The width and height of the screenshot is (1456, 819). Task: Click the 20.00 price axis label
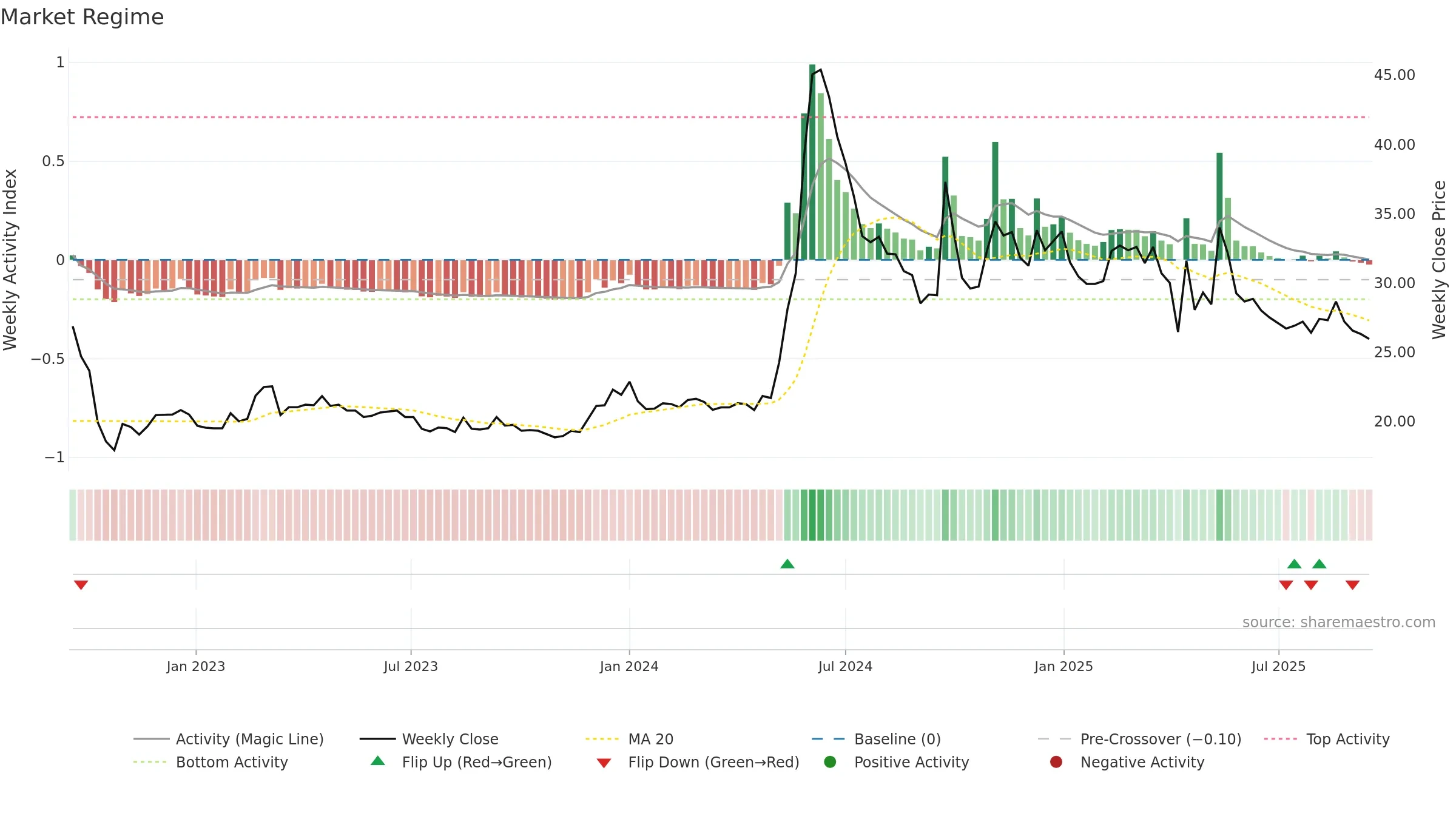coord(1395,422)
